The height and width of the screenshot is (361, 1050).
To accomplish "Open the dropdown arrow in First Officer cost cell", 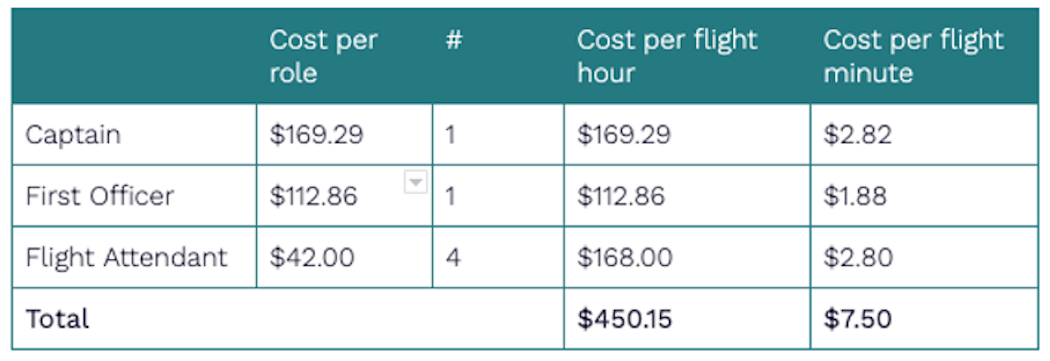I will point(415,182).
